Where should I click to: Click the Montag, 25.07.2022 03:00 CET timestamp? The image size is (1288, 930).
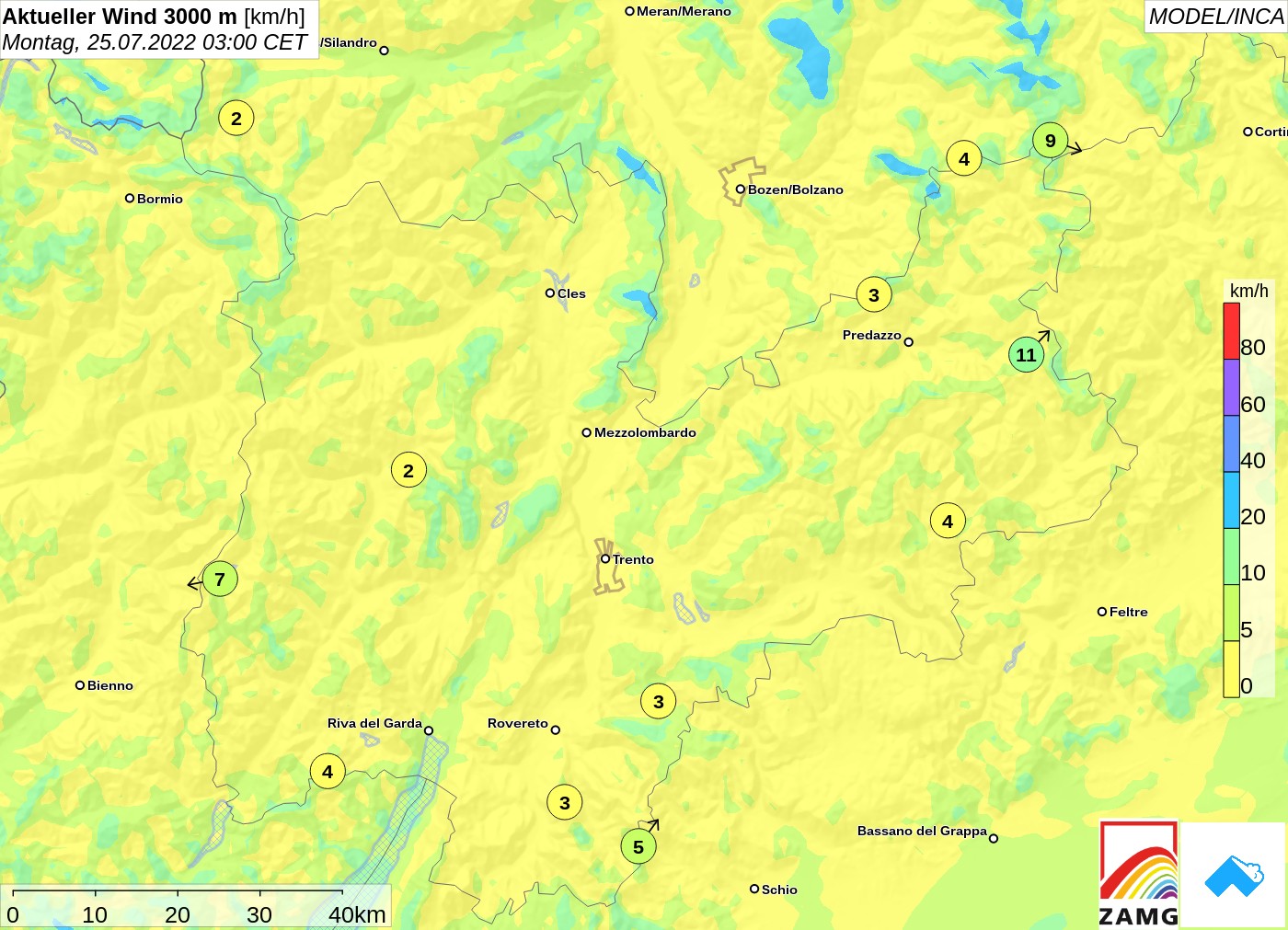[155, 42]
